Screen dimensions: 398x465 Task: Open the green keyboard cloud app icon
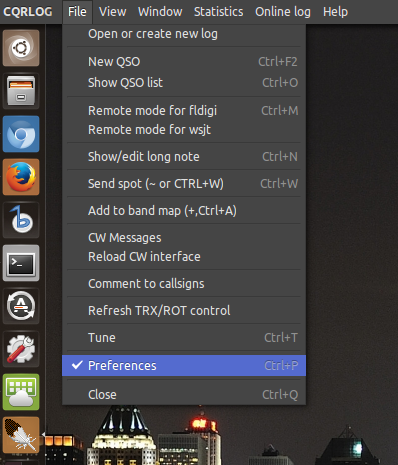pyautogui.click(x=21, y=392)
